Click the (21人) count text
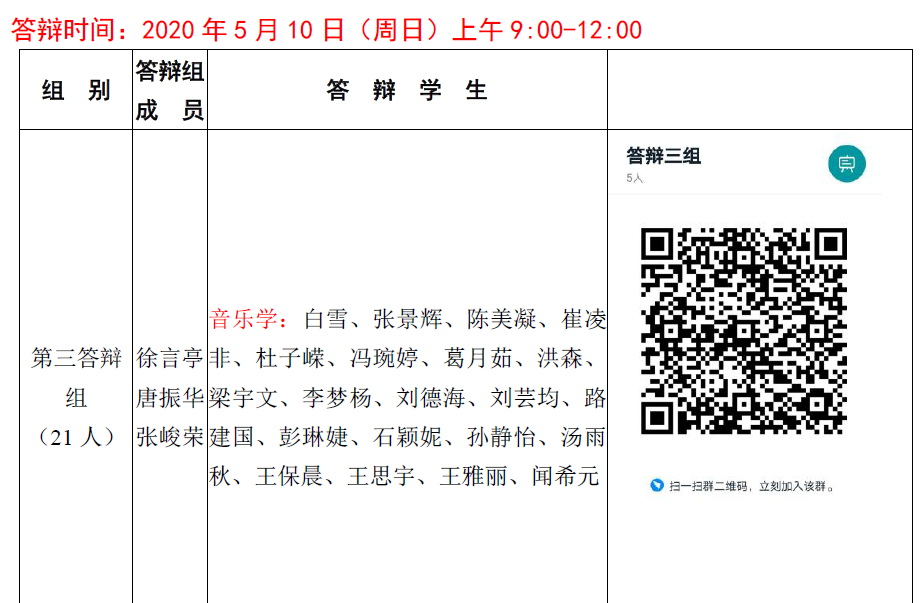Screen dimensions: 924x603 [76, 437]
